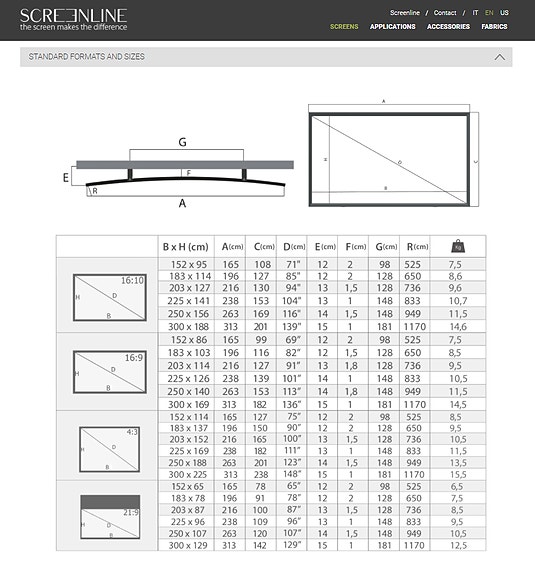Image resolution: width=535 pixels, height=575 pixels.
Task: Switch region to US
Action: (504, 13)
